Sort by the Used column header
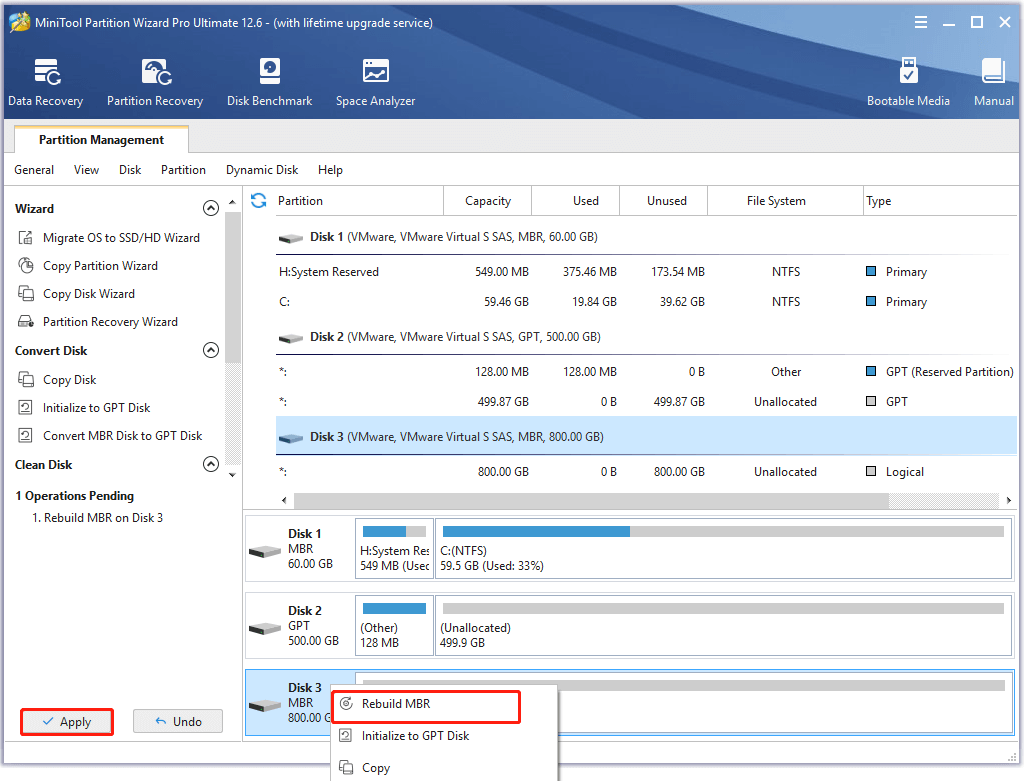The width and height of the screenshot is (1025, 781). (x=575, y=201)
